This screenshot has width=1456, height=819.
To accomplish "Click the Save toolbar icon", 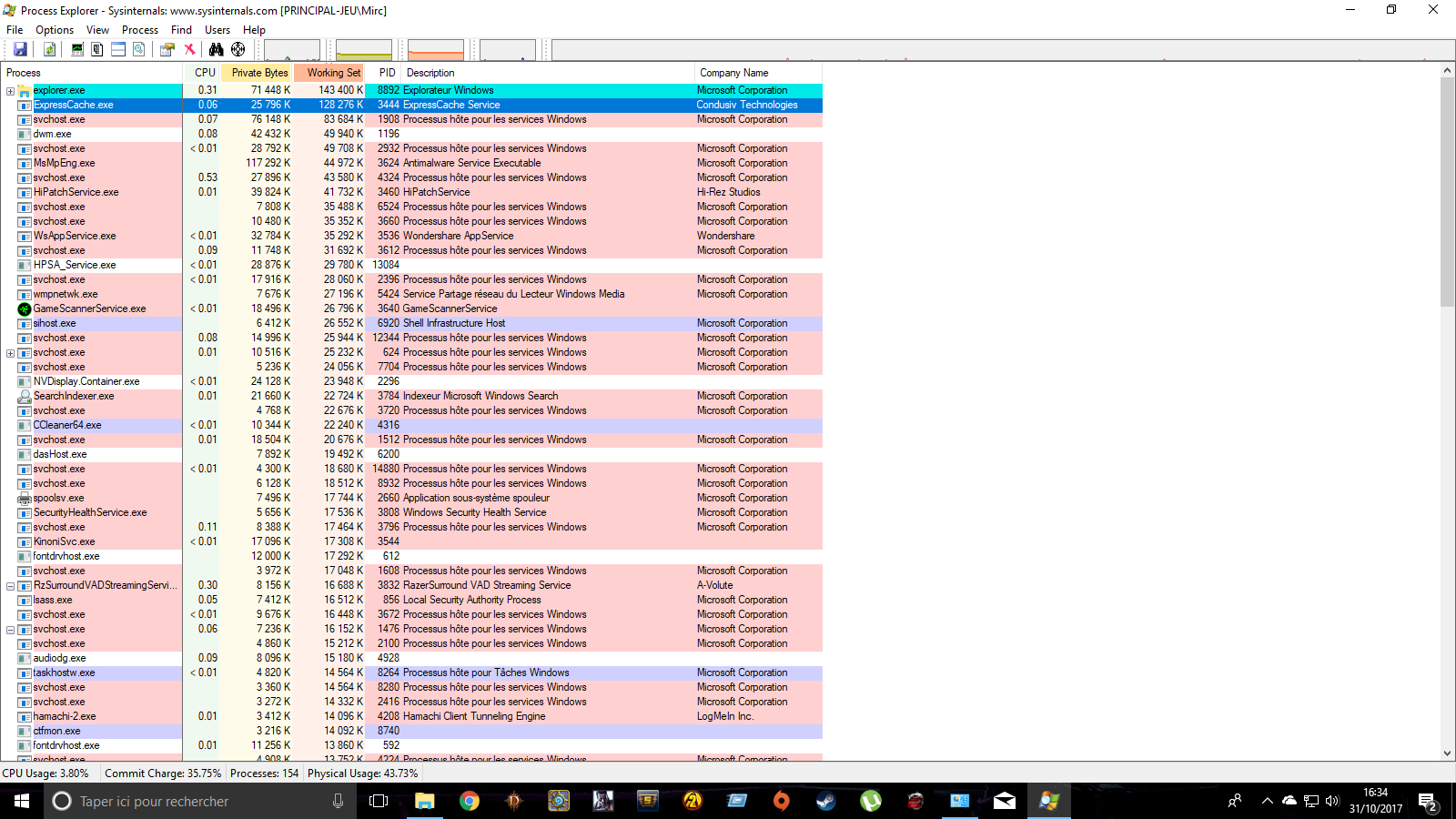I will 20,50.
